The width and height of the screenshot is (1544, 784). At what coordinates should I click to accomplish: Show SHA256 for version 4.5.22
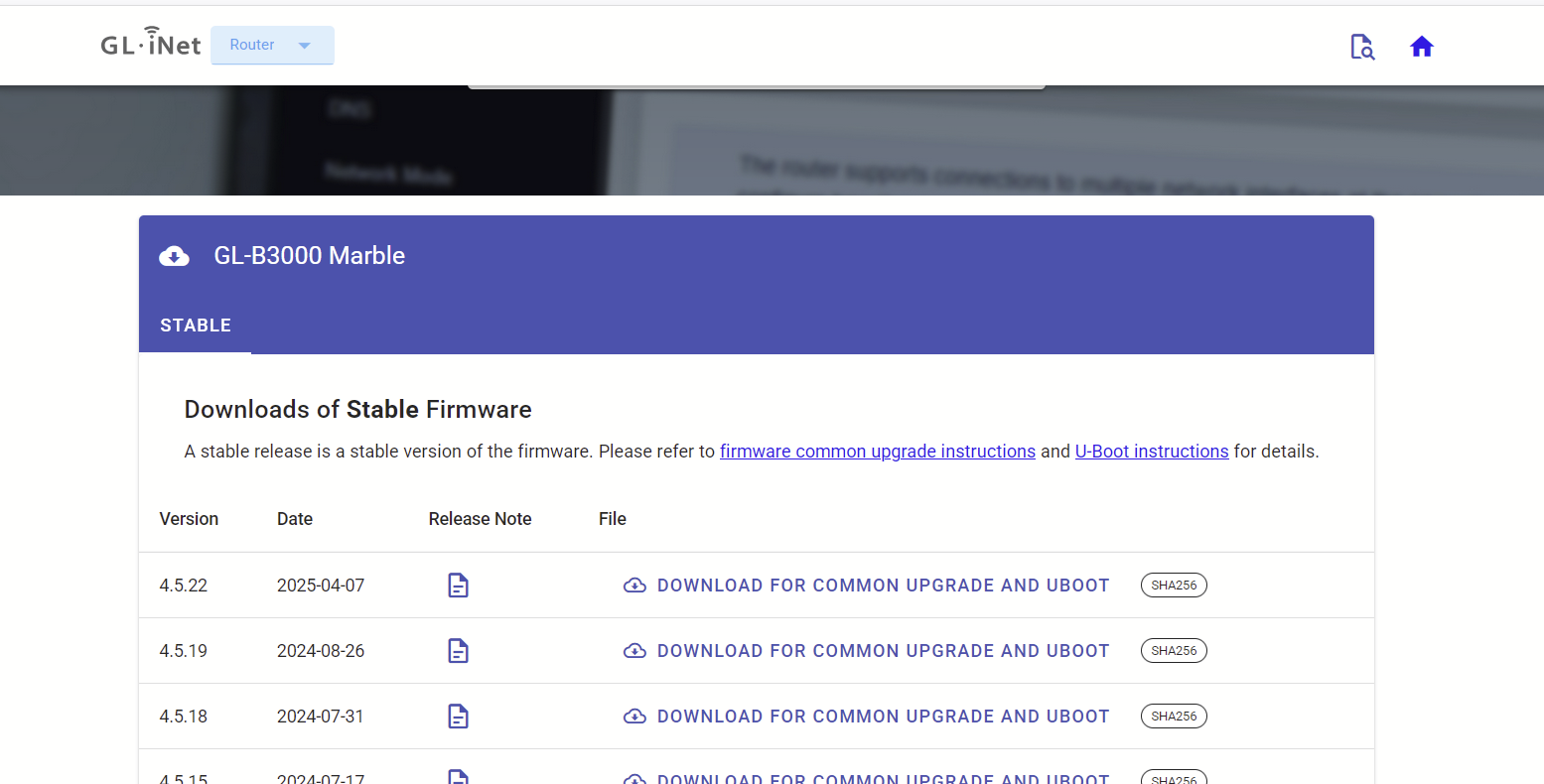[1174, 586]
